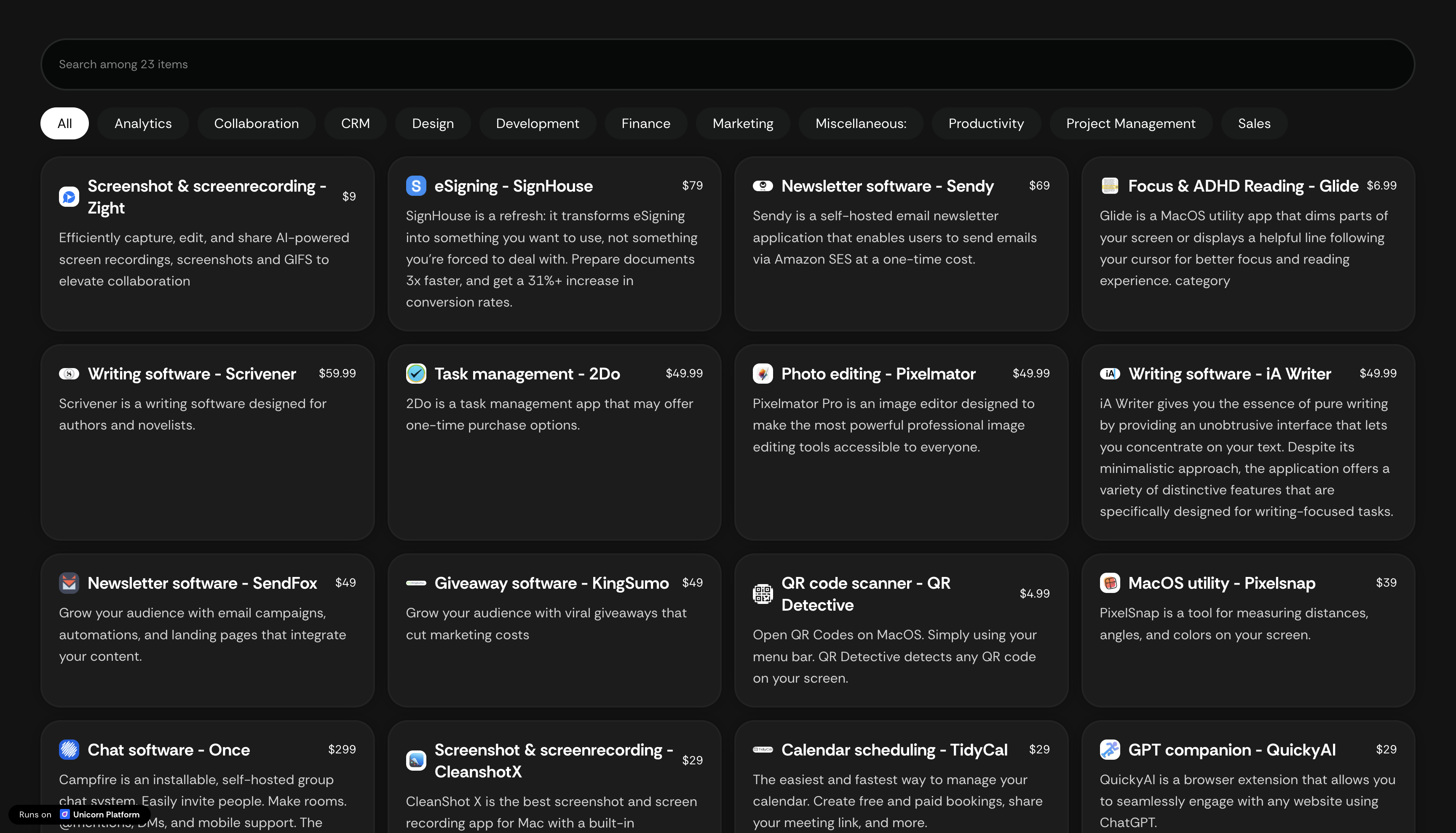Filter by the Marketing category
The height and width of the screenshot is (833, 1456).
click(x=743, y=123)
